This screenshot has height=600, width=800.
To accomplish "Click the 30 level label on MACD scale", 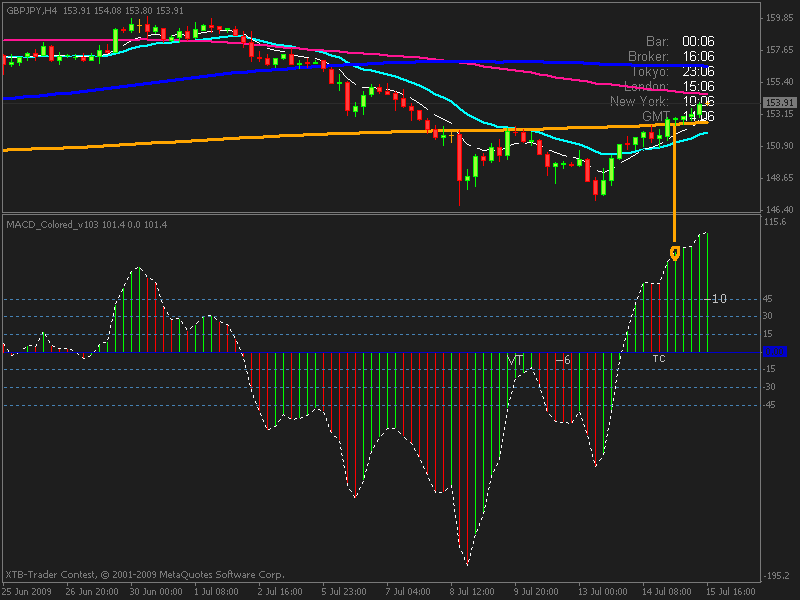I will [x=768, y=316].
